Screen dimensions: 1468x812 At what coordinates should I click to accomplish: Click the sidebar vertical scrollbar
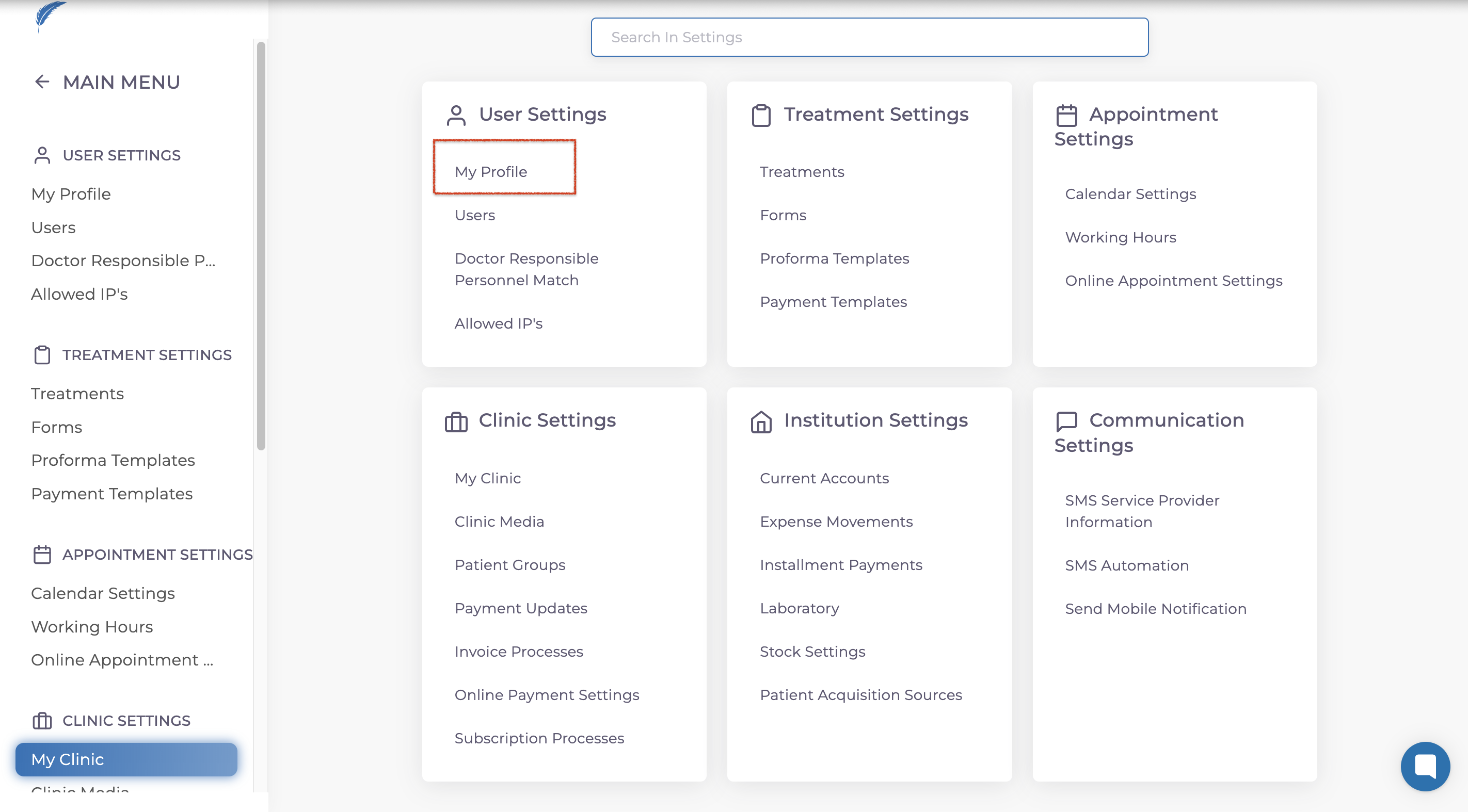pyautogui.click(x=261, y=245)
